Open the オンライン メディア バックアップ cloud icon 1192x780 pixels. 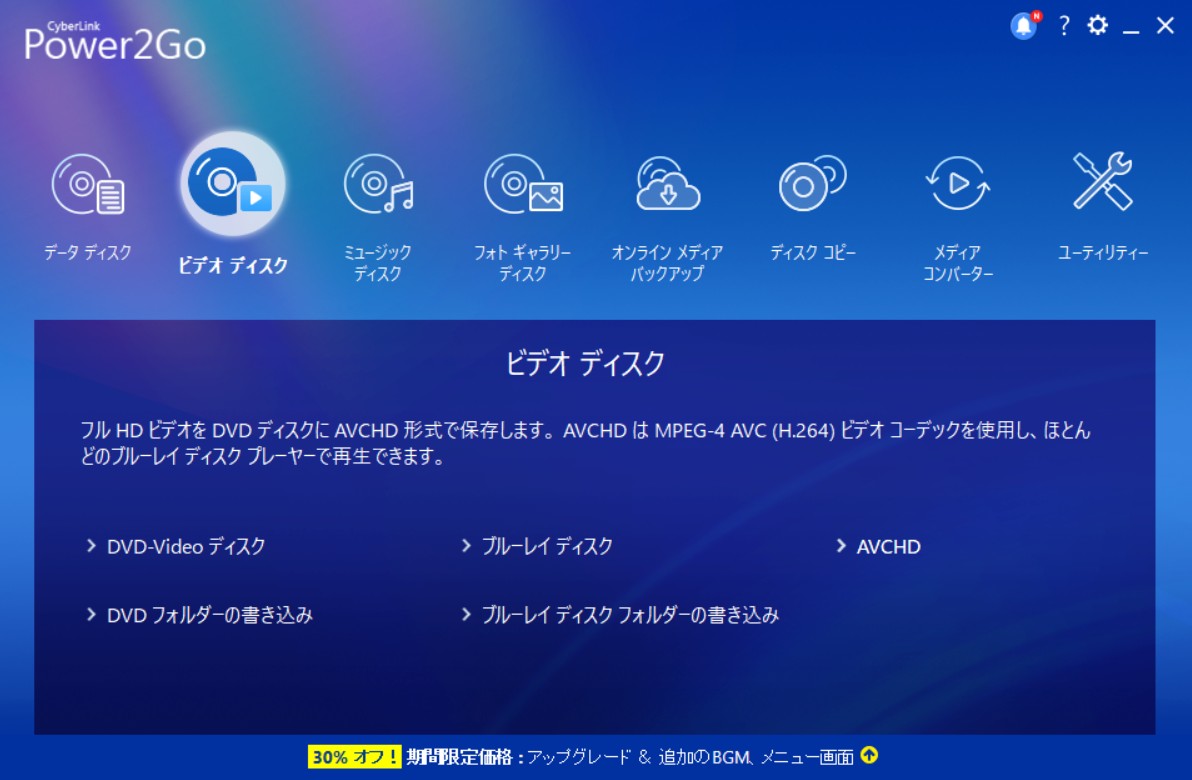coord(667,183)
